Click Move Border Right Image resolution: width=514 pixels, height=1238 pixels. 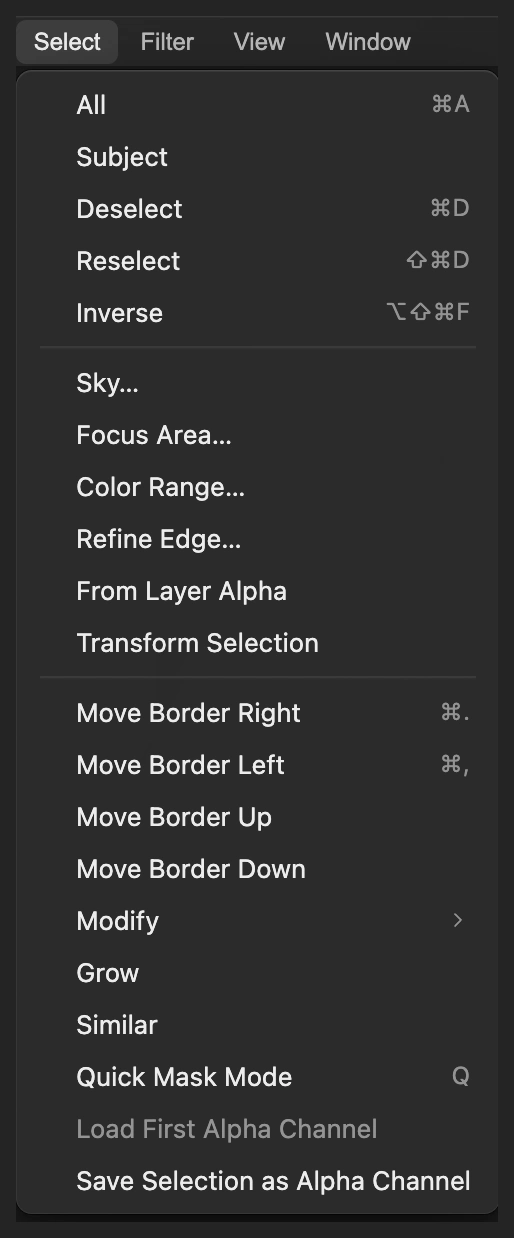pyautogui.click(x=258, y=713)
